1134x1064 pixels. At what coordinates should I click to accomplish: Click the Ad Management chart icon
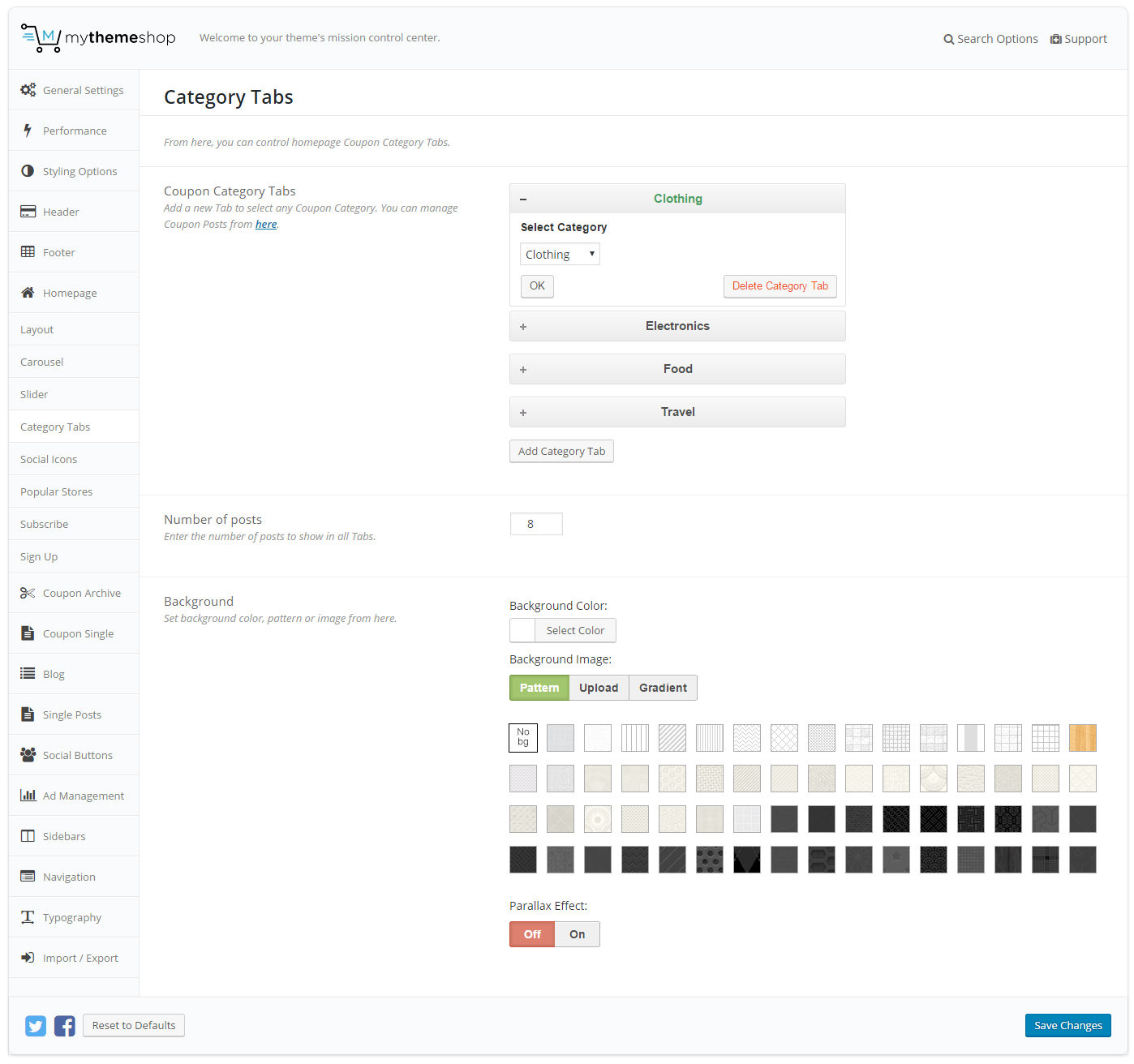coord(28,796)
